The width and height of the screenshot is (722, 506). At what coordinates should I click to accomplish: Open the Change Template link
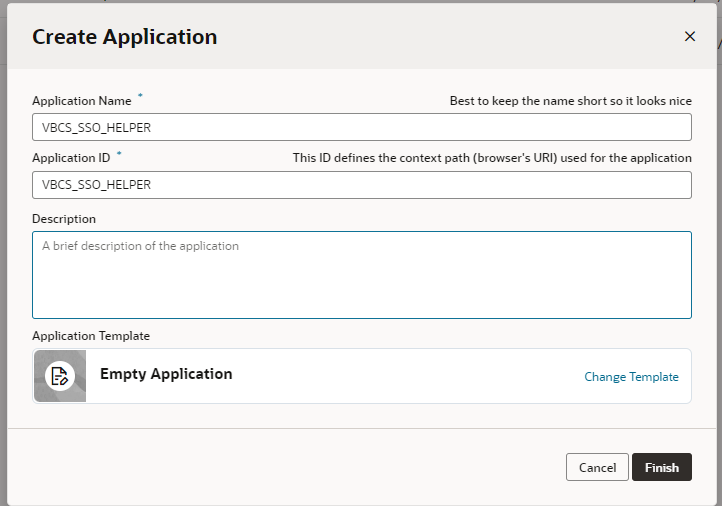(631, 377)
